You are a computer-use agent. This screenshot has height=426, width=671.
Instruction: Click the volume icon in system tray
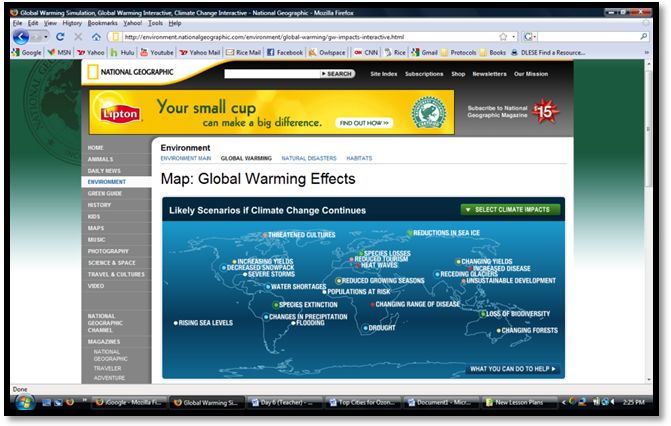point(613,402)
